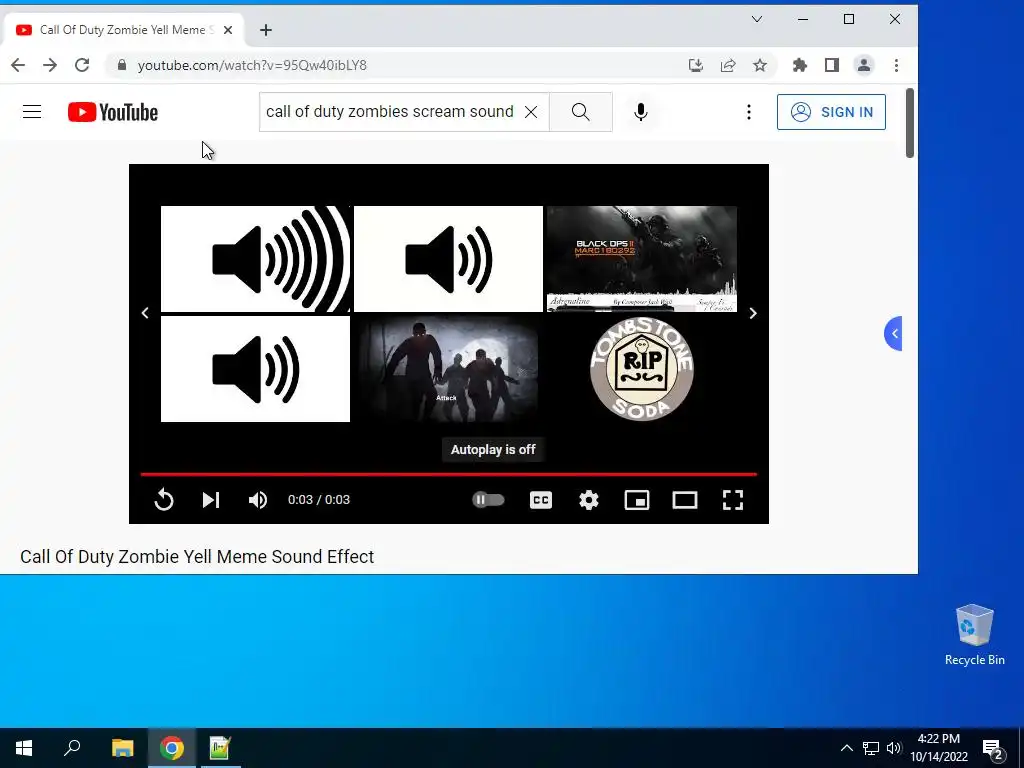This screenshot has width=1024, height=768.
Task: Open the taskbar clock and date
Action: 939,748
